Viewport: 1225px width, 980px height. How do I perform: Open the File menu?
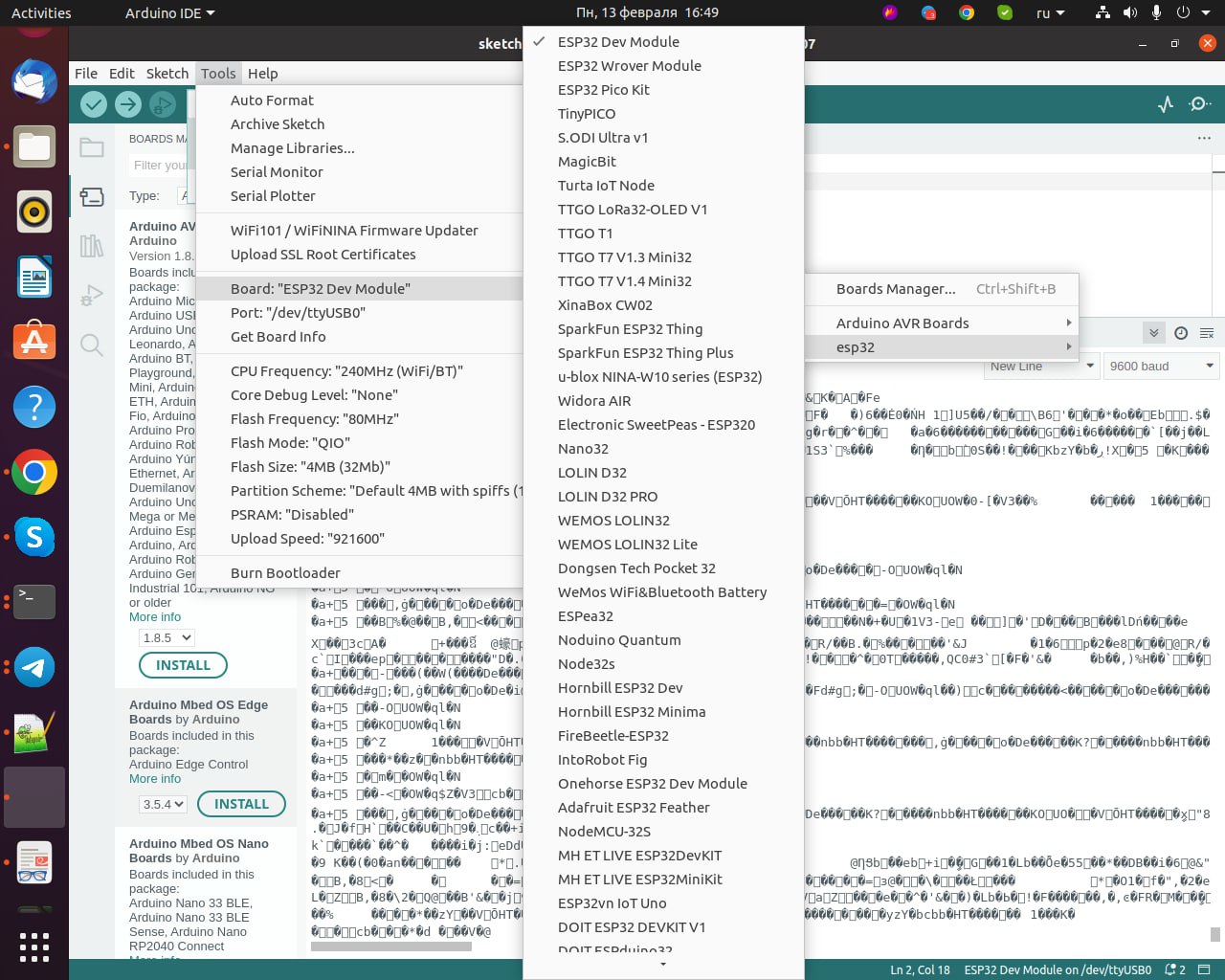(86, 74)
